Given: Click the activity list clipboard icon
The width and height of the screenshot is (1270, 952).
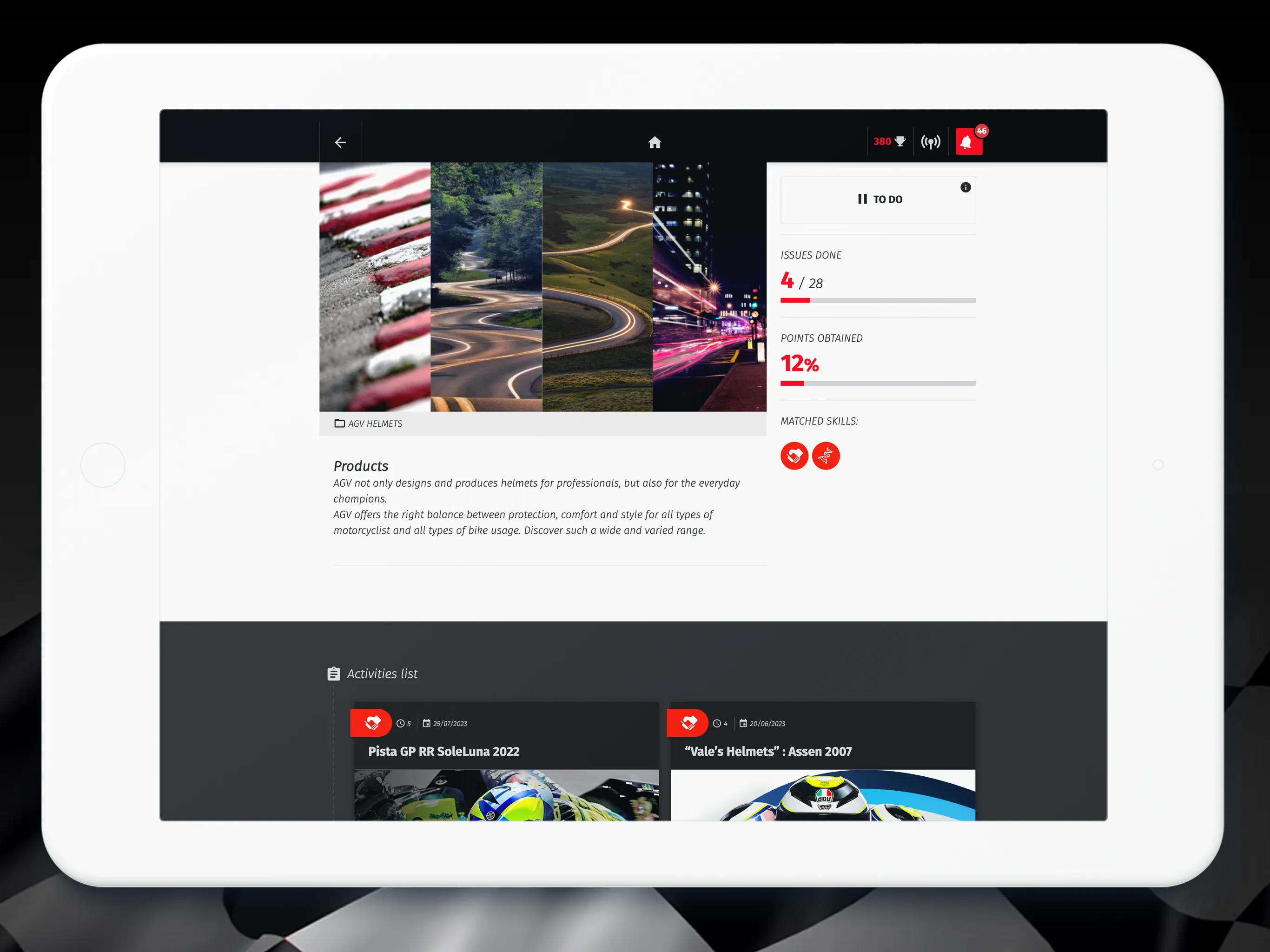Looking at the screenshot, I should click(334, 672).
